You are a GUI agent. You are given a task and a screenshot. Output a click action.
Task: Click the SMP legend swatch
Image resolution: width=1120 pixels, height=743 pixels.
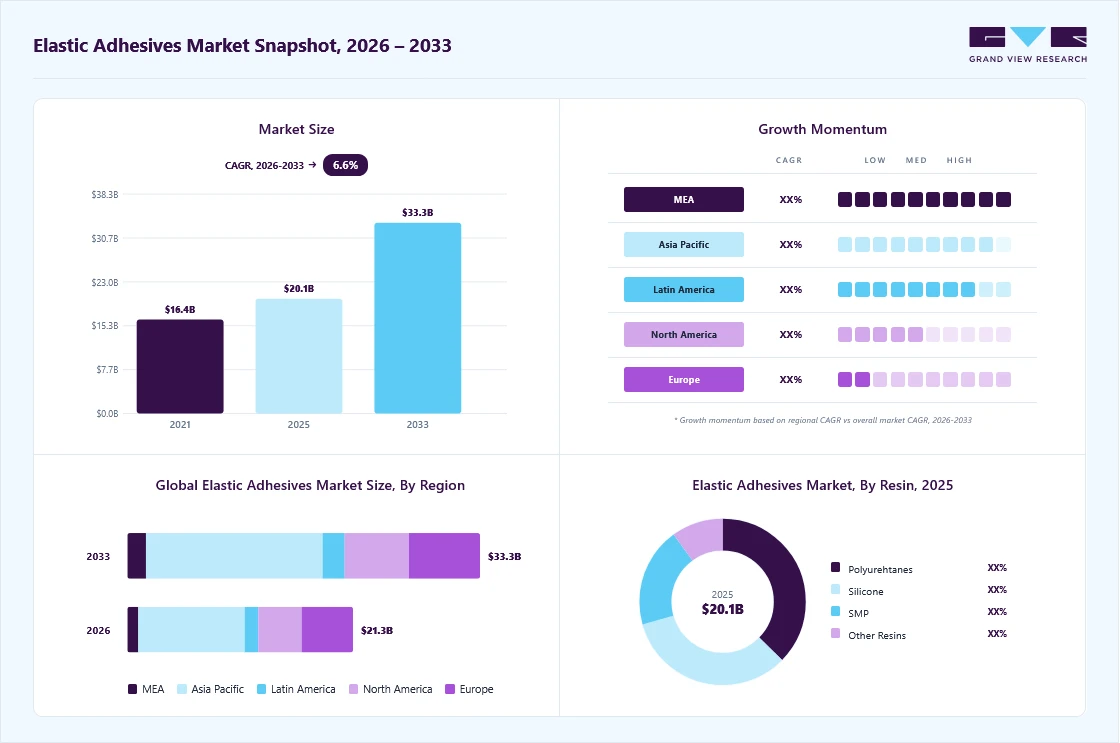point(835,612)
